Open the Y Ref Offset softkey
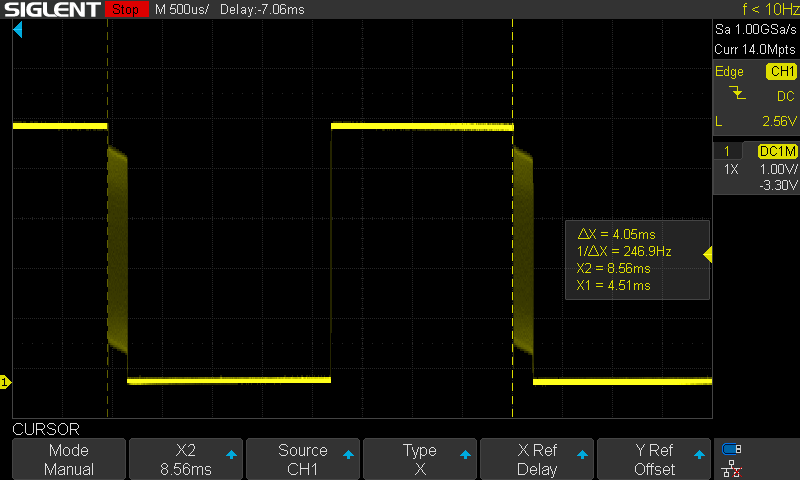 654,459
